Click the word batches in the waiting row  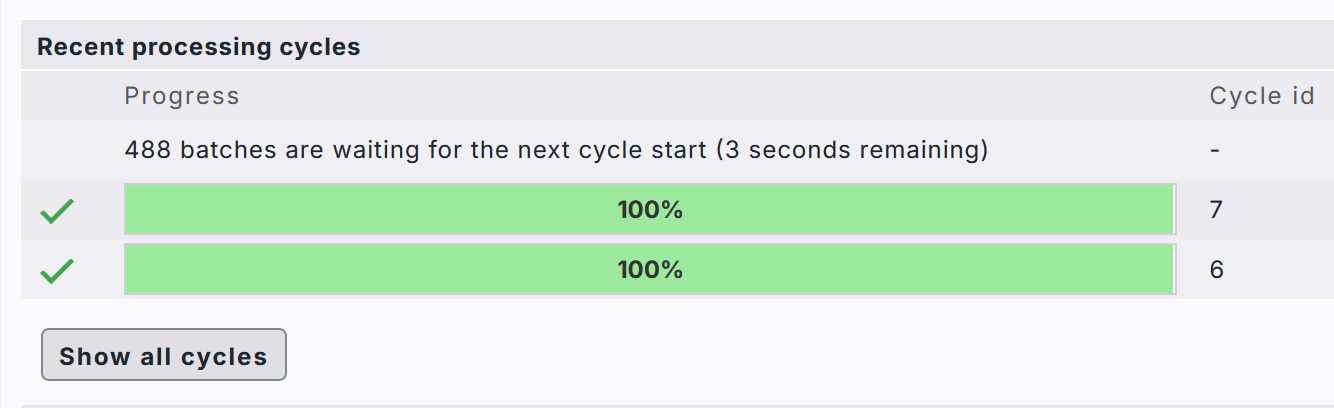pyautogui.click(x=222, y=150)
